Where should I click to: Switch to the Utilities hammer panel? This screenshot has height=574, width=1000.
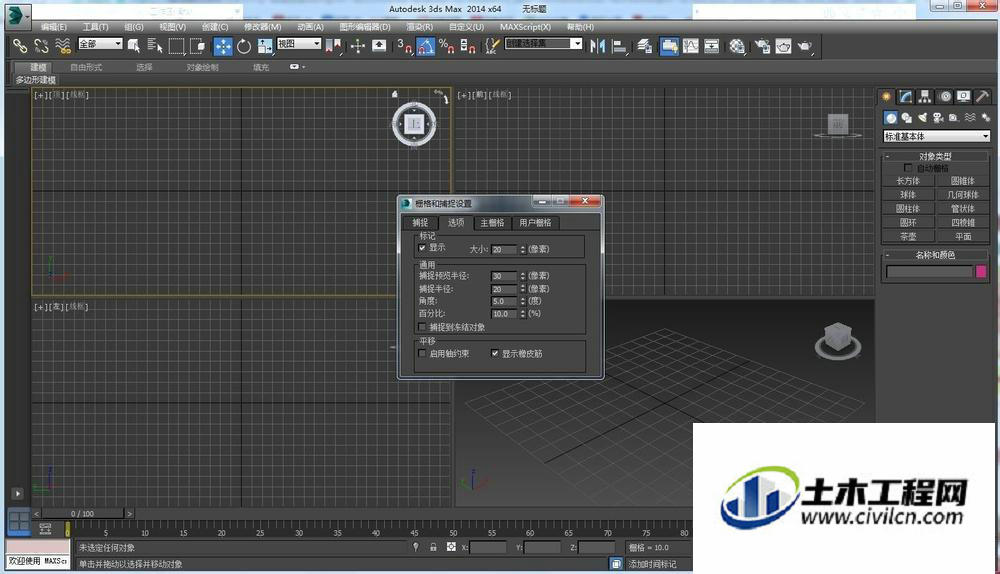tap(983, 96)
